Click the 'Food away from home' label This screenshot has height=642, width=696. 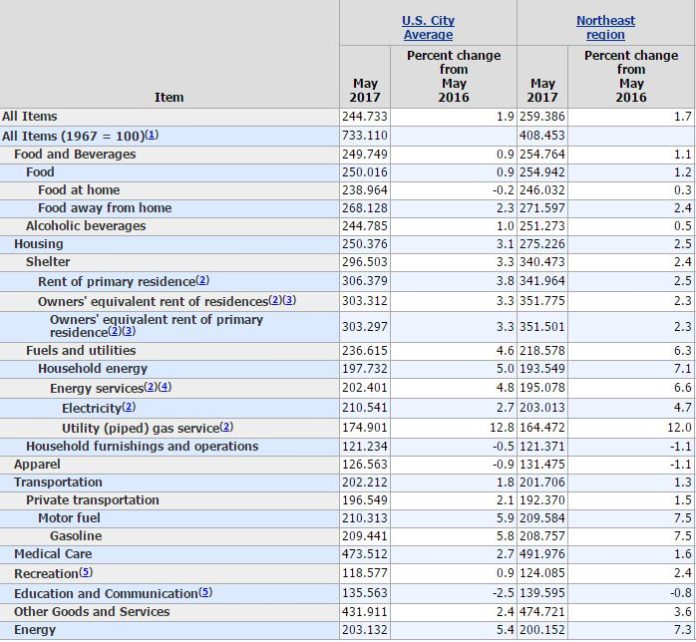[104, 208]
